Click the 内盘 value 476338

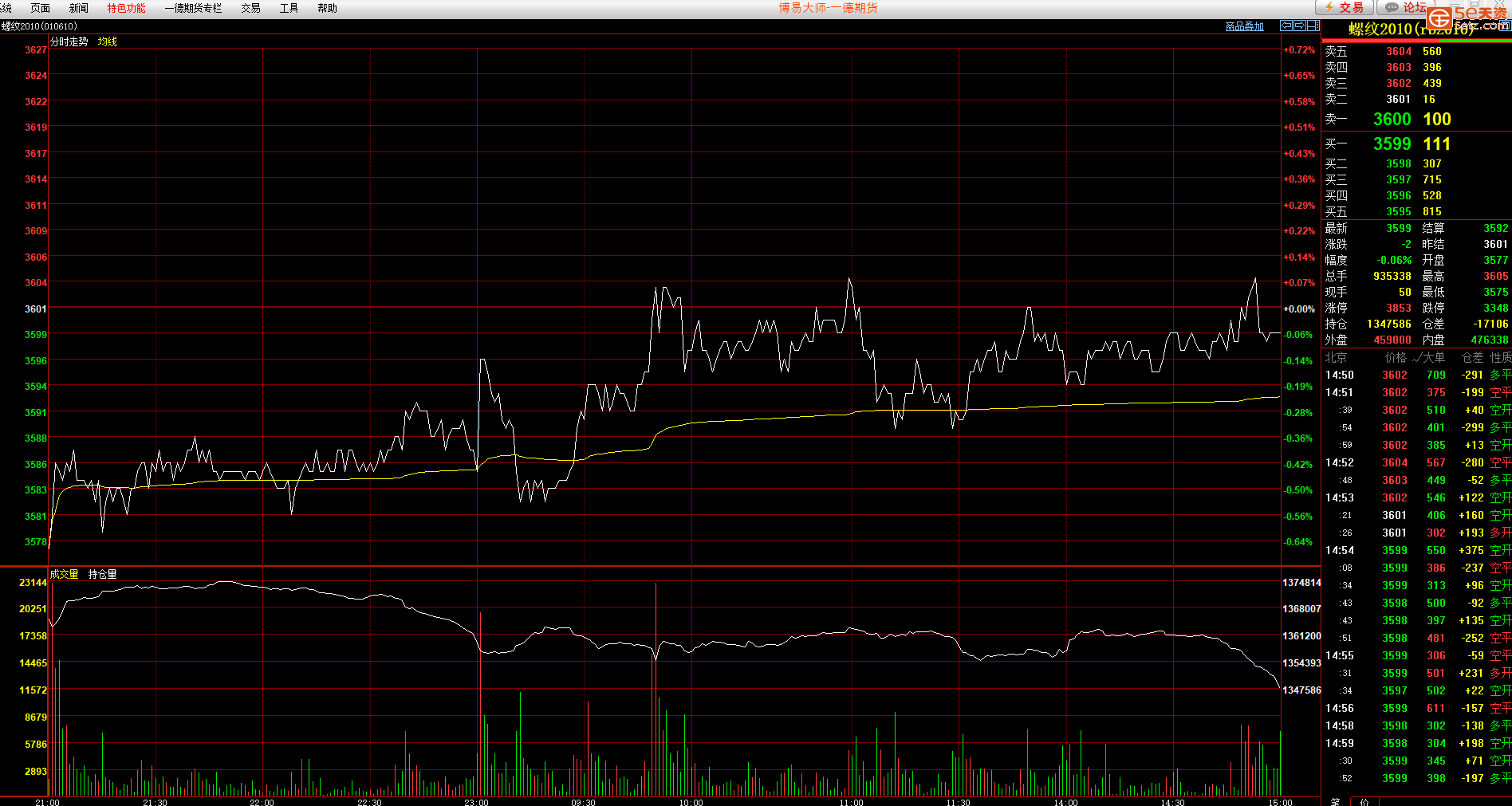(x=1490, y=340)
